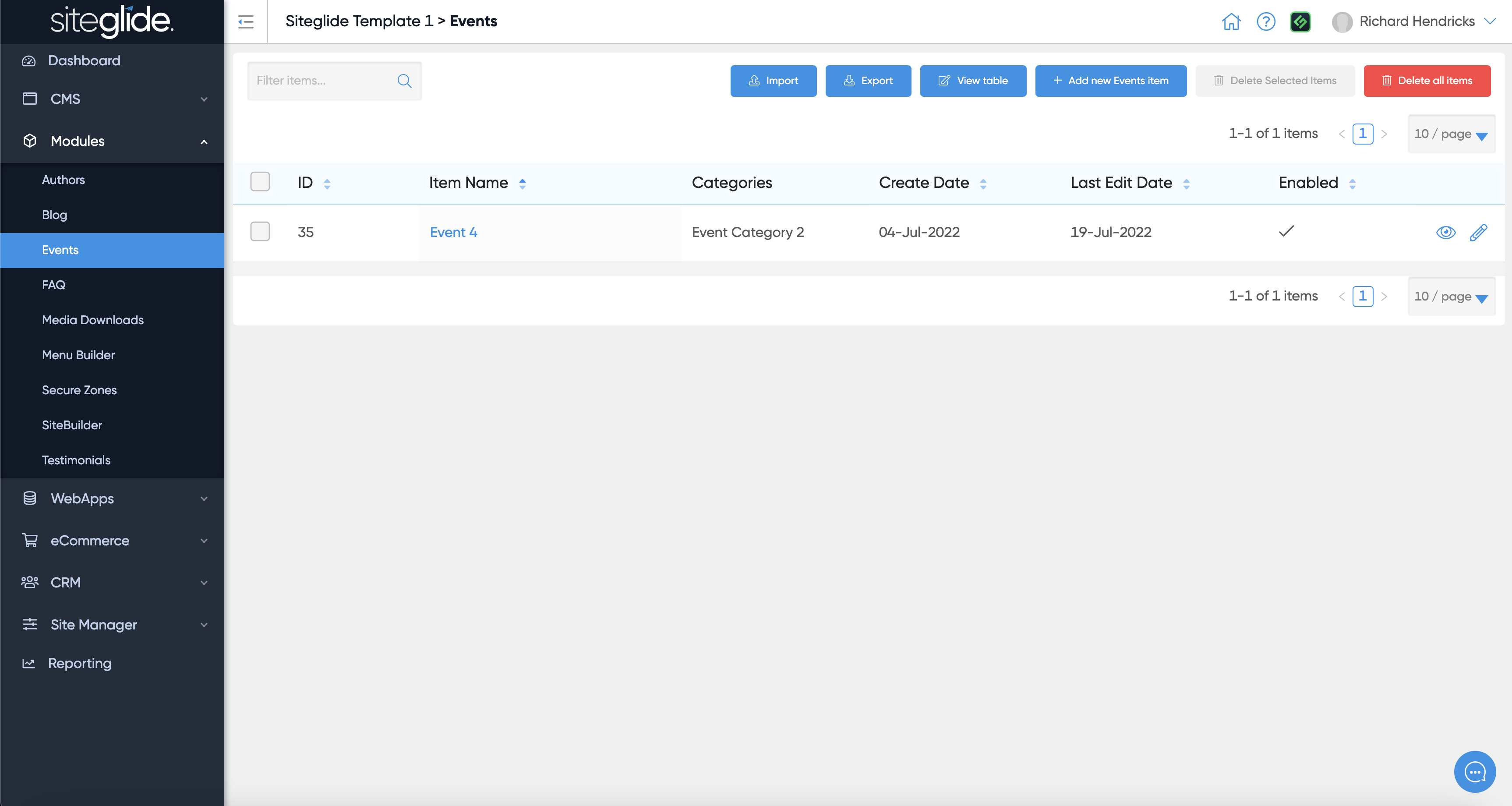Screen dimensions: 1512x806
Task: Collapse sidebar using the menu fold icon
Action: point(246,22)
